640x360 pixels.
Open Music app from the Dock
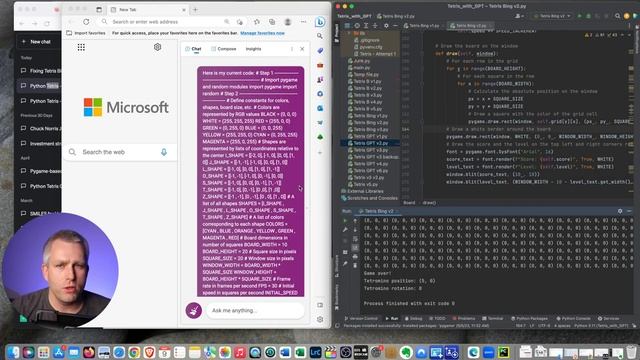tap(240, 351)
